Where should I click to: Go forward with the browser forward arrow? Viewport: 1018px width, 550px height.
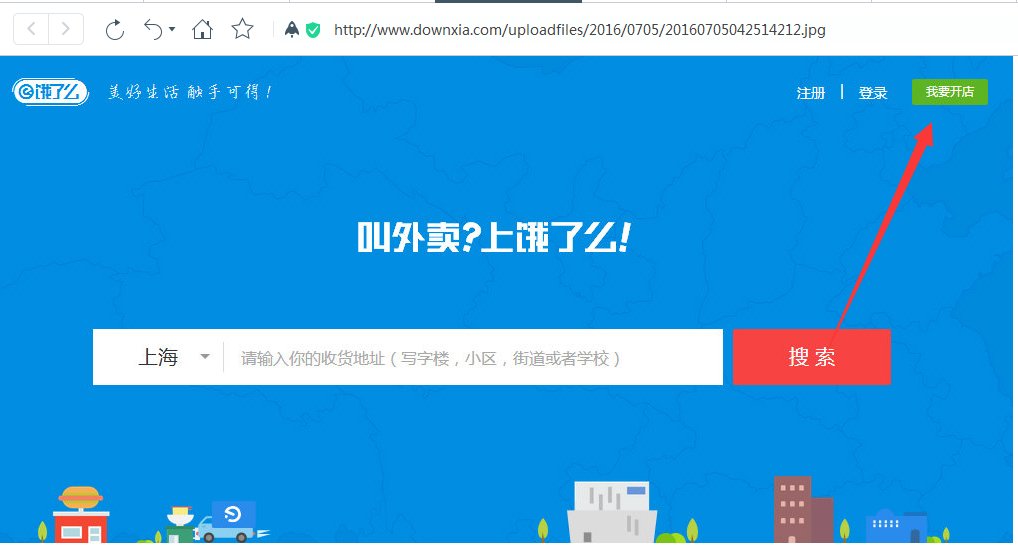(x=66, y=29)
